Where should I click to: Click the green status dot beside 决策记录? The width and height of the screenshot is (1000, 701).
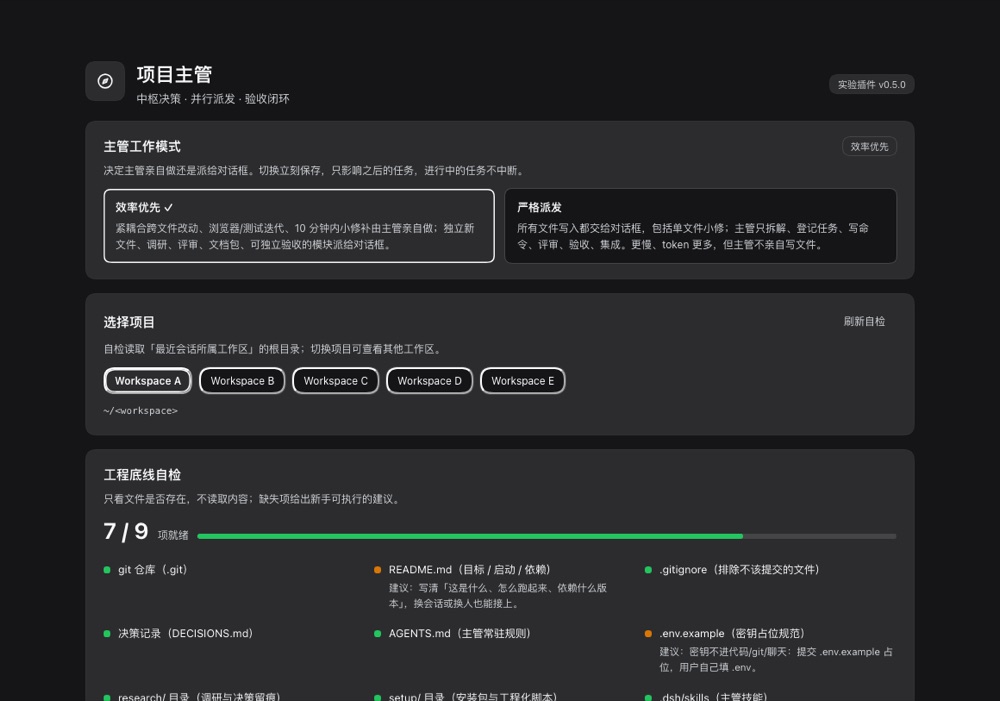click(107, 634)
